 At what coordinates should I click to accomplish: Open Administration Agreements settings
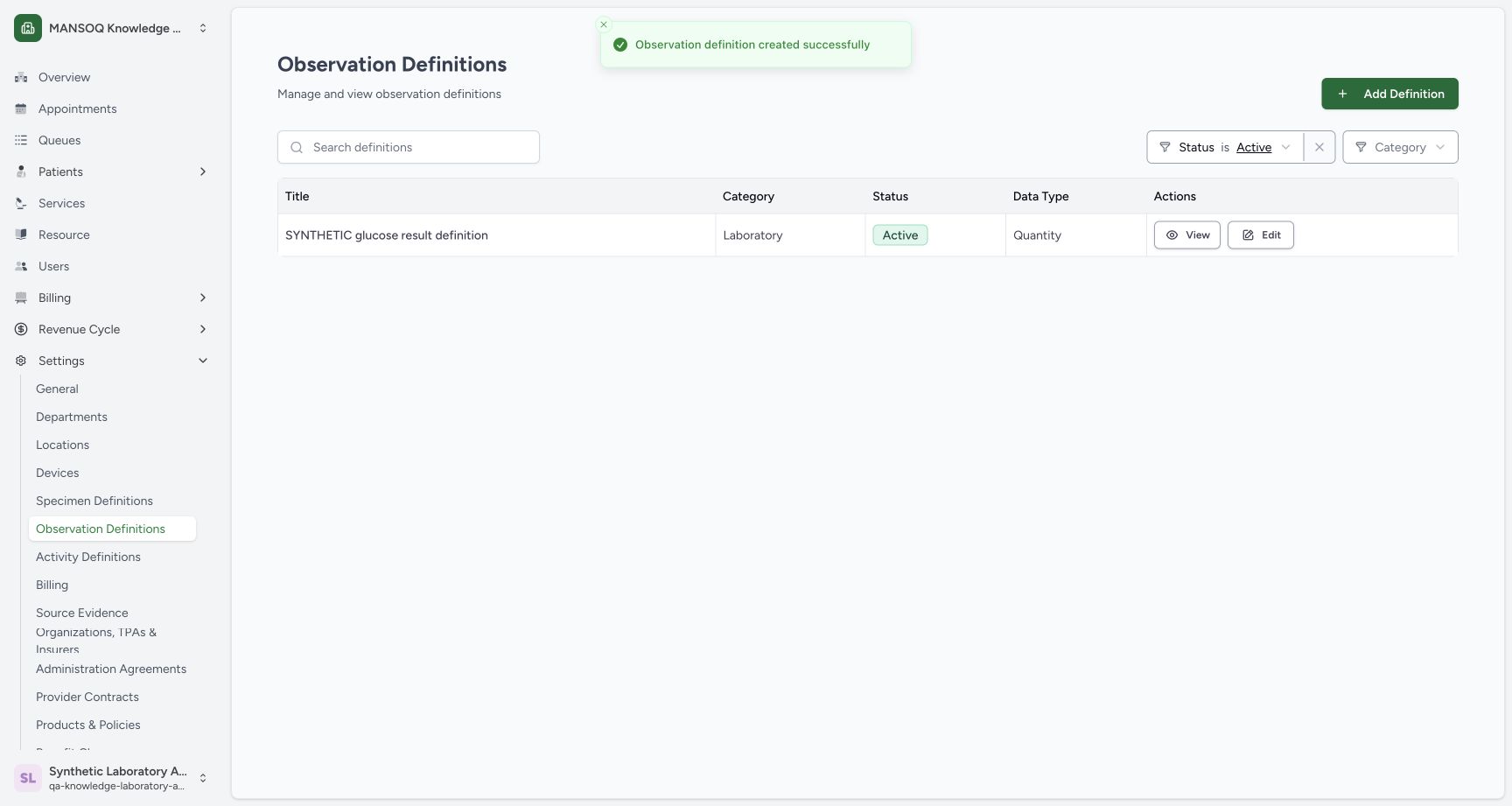pos(111,669)
